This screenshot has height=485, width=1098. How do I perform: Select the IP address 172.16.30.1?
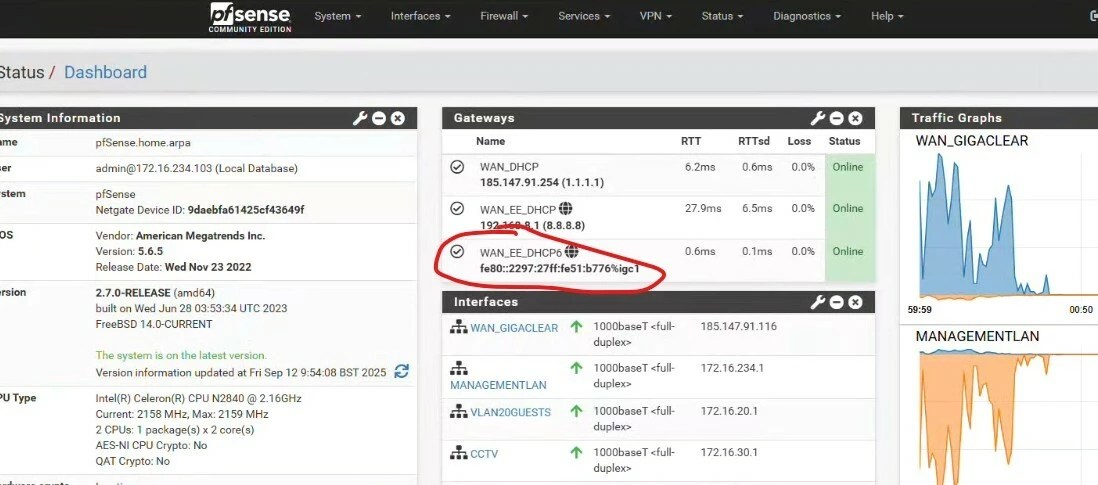[730, 453]
